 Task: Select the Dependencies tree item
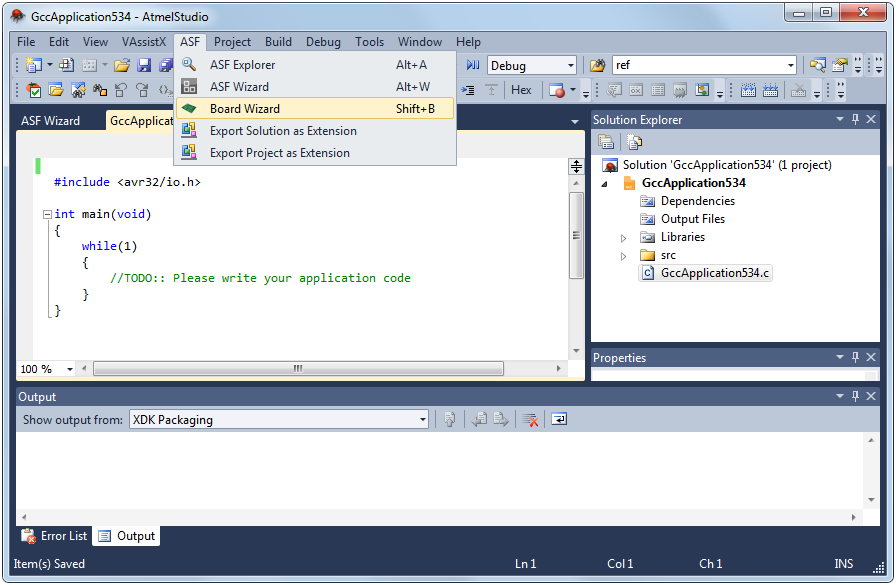[x=688, y=201]
